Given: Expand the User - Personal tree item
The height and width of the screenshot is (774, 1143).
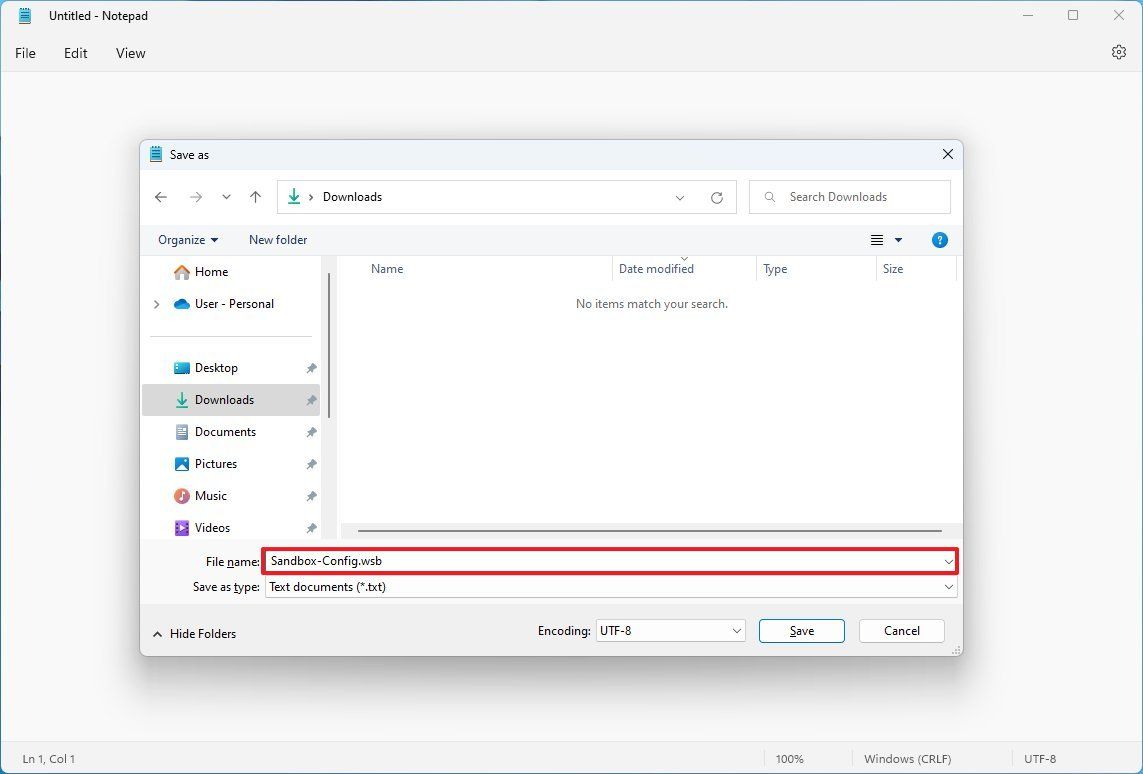Looking at the screenshot, I should click(x=156, y=304).
